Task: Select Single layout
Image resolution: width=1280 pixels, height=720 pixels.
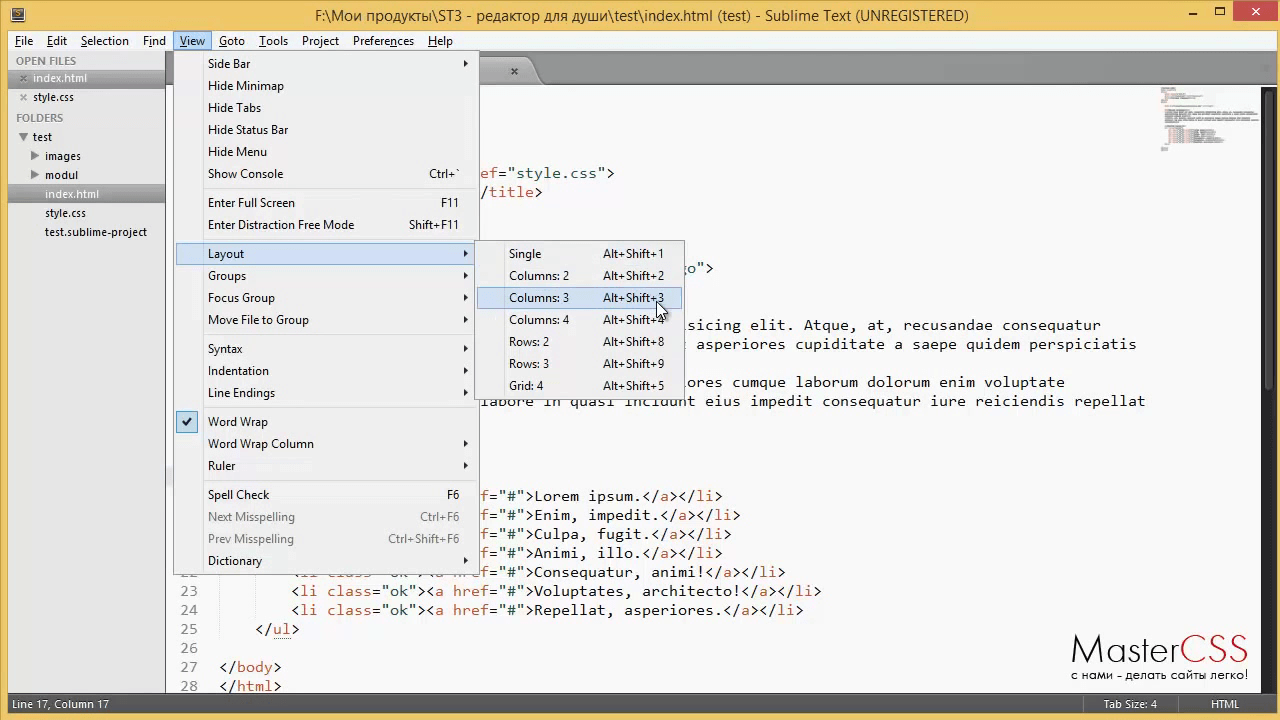Action: [579, 254]
